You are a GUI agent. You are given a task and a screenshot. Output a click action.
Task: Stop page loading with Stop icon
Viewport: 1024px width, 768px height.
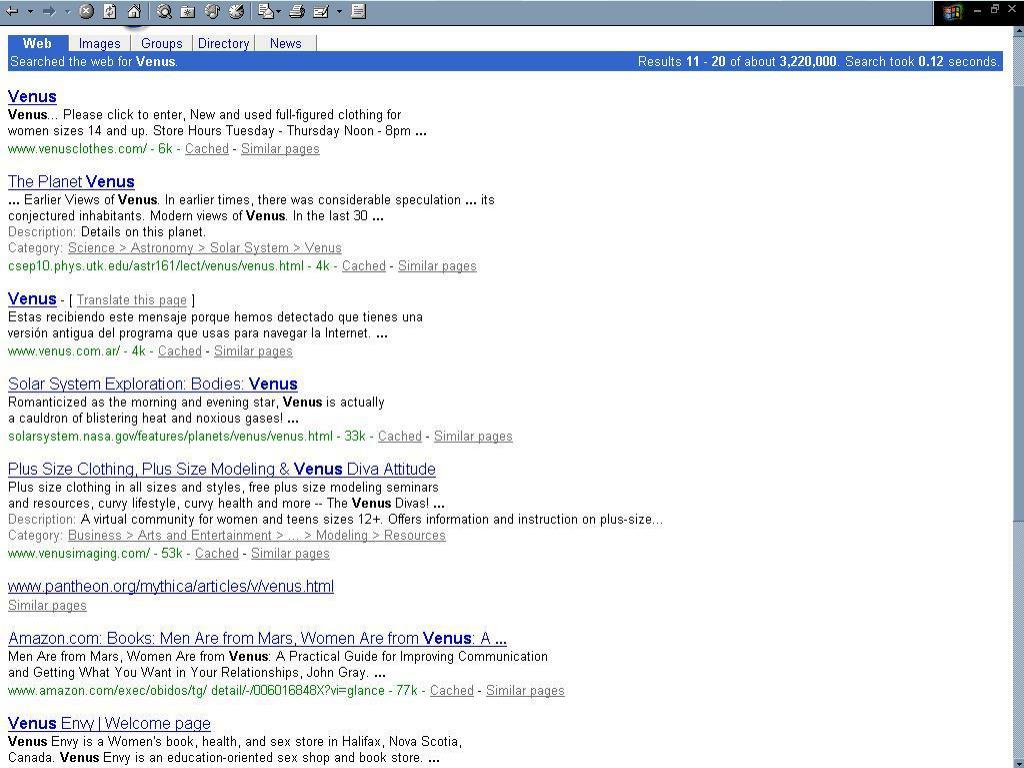(86, 11)
